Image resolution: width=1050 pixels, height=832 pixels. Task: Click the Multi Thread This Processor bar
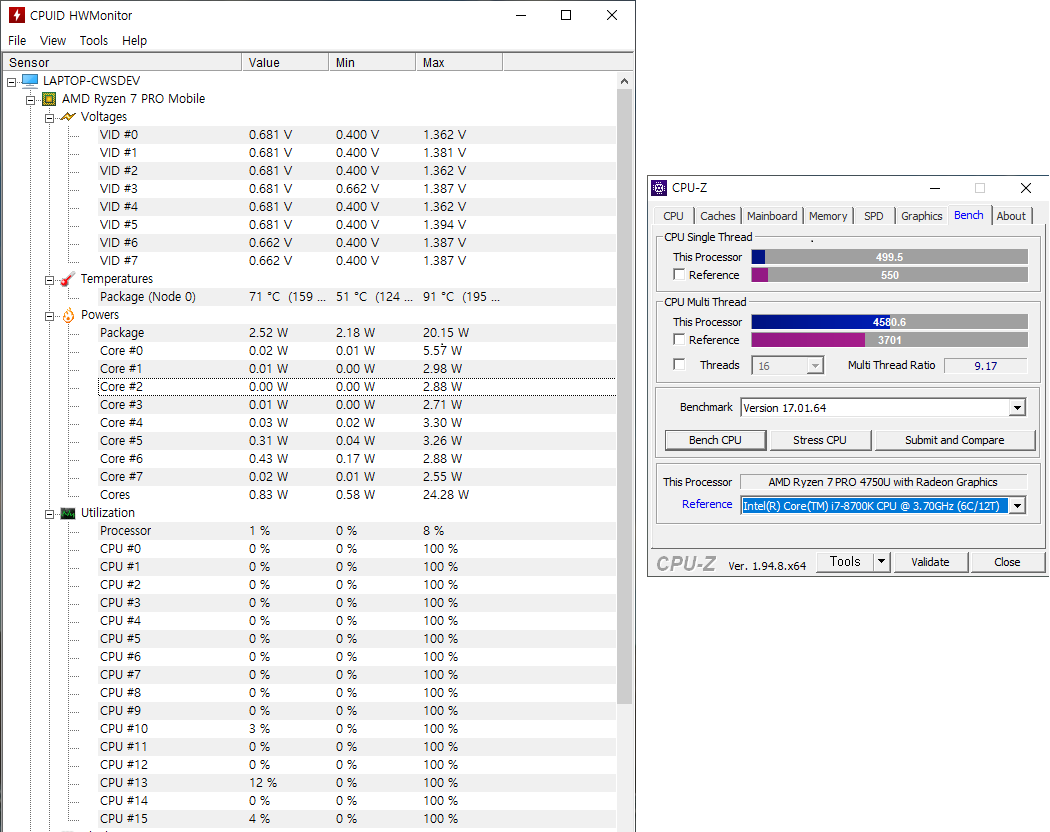click(x=889, y=322)
